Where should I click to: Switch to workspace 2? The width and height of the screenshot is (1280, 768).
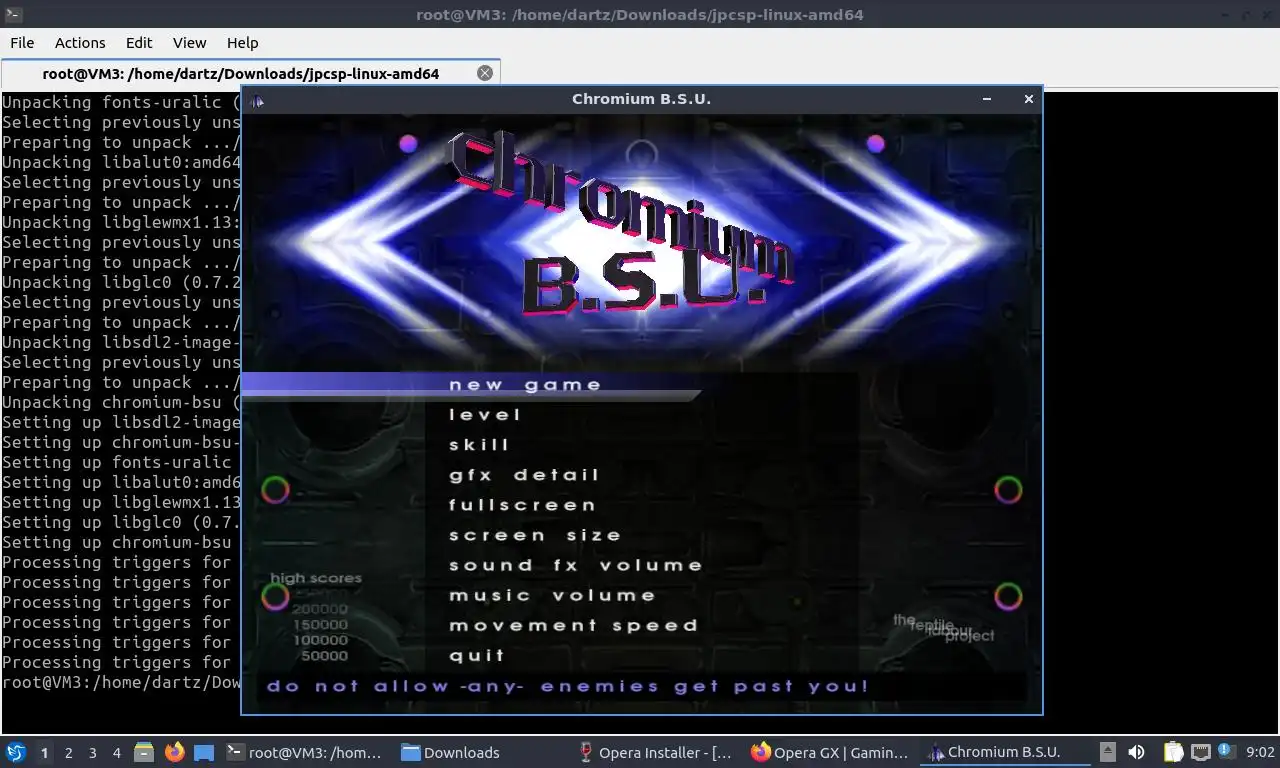68,753
